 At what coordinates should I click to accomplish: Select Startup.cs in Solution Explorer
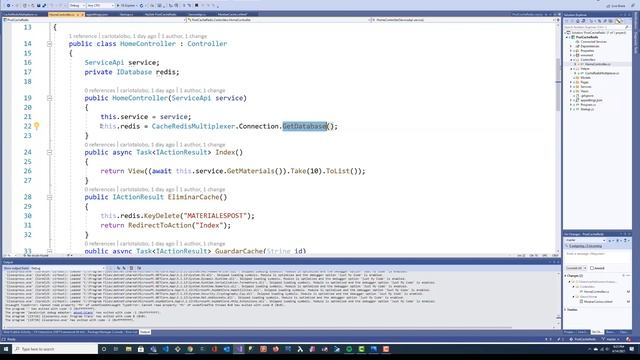(587, 109)
